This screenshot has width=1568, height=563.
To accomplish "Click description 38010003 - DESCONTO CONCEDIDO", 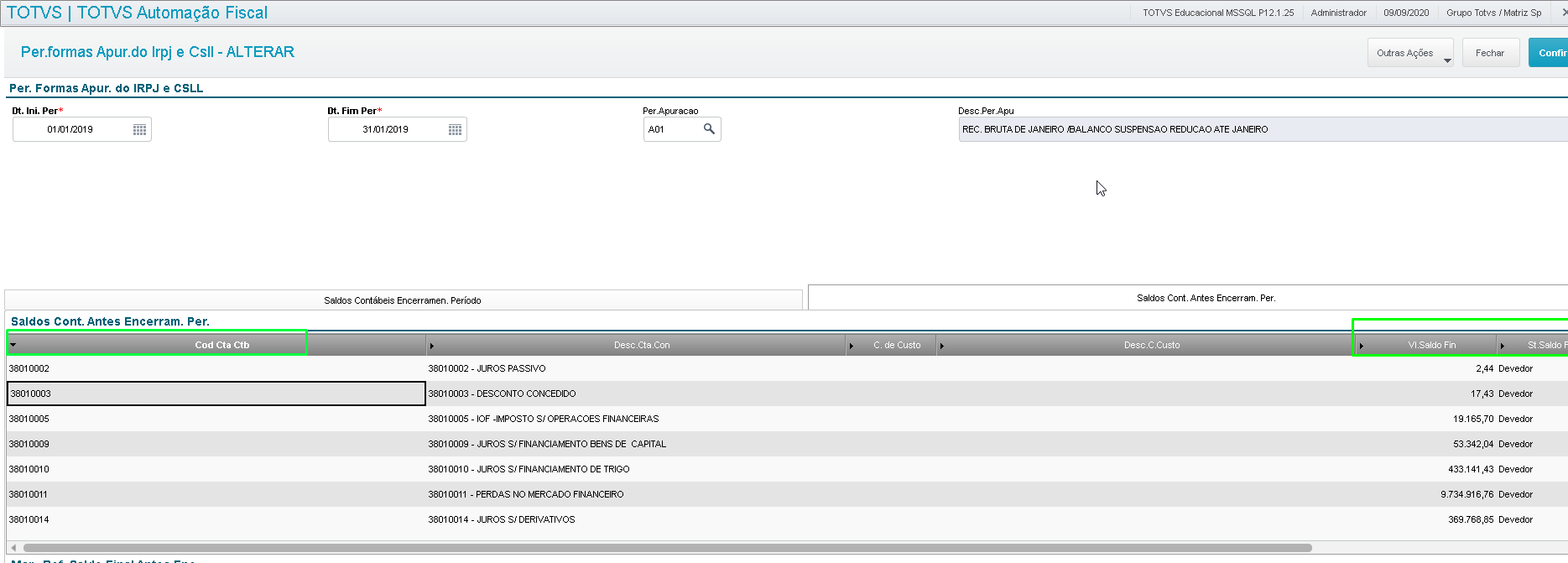I will [x=502, y=394].
